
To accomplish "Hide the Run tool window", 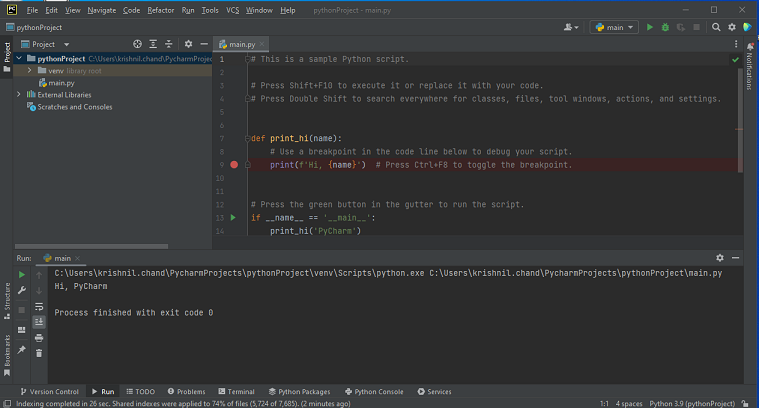I will tap(735, 258).
